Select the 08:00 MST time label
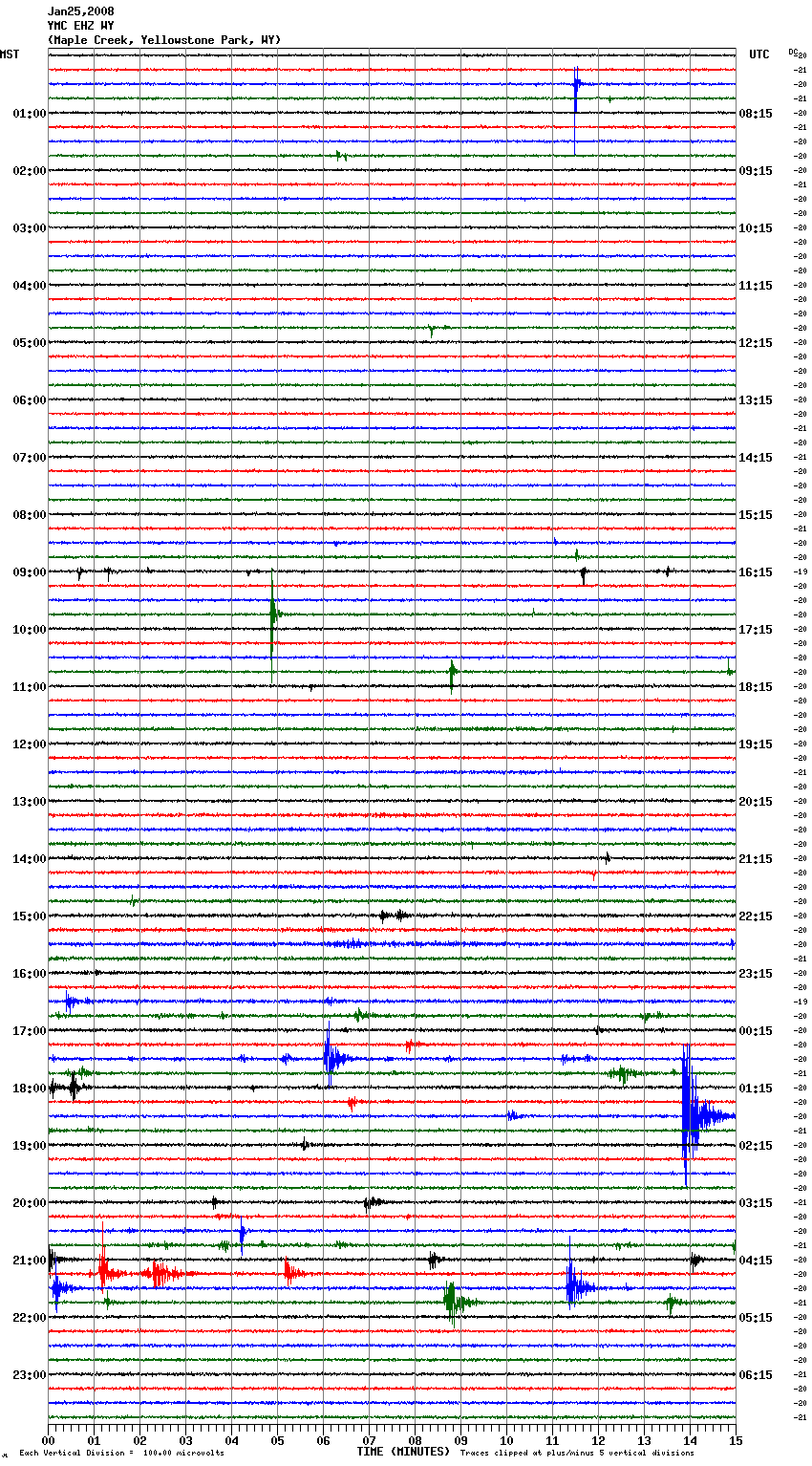The image size is (812, 1466). coord(30,515)
